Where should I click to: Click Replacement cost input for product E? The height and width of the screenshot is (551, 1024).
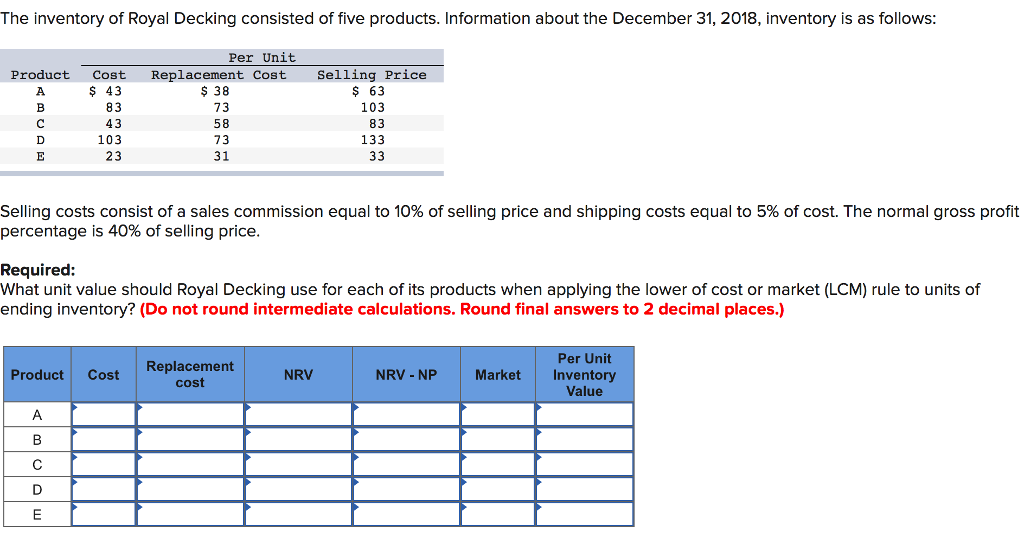click(x=190, y=515)
